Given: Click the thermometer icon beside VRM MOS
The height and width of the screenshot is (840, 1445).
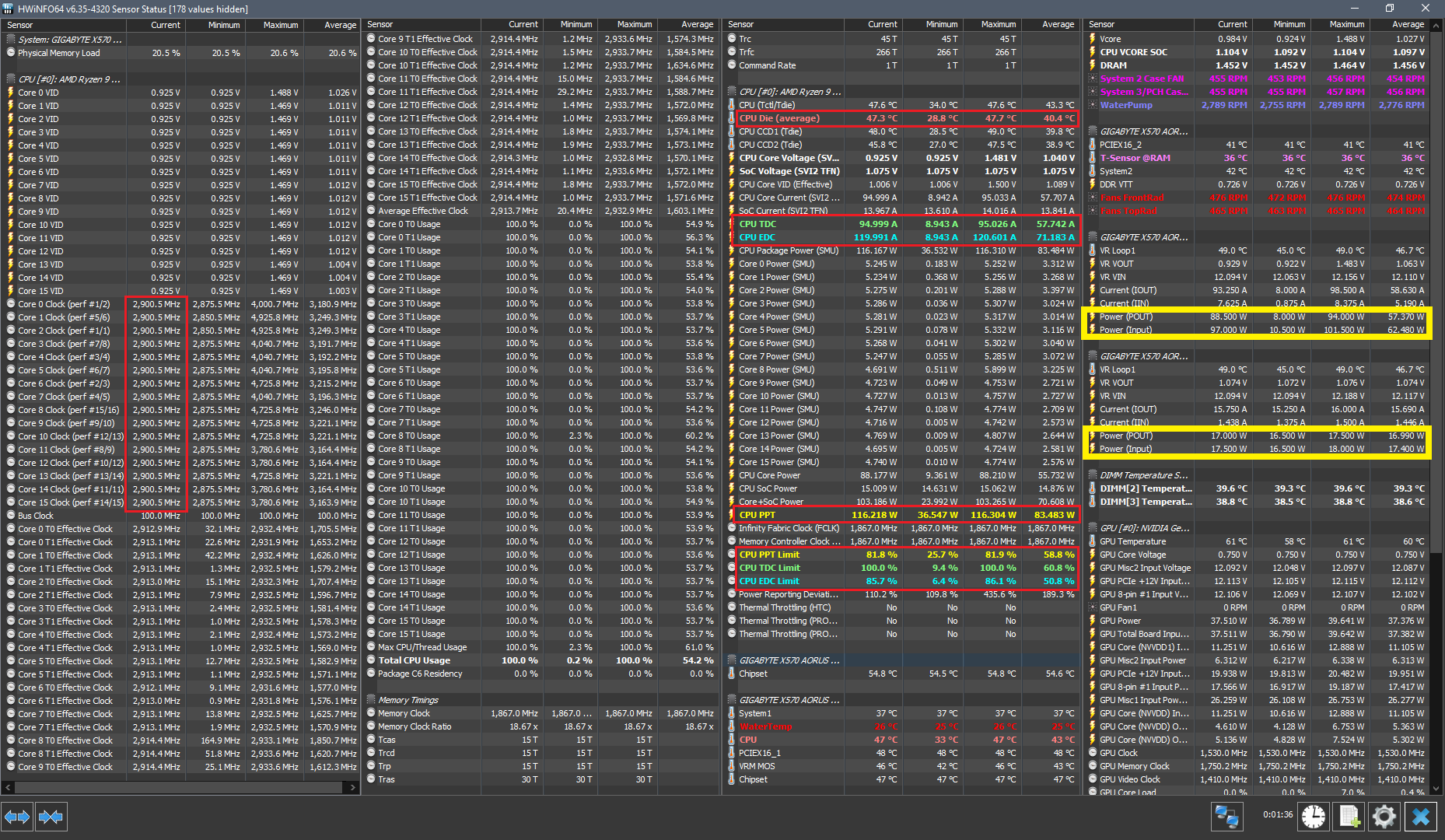Looking at the screenshot, I should click(x=732, y=766).
